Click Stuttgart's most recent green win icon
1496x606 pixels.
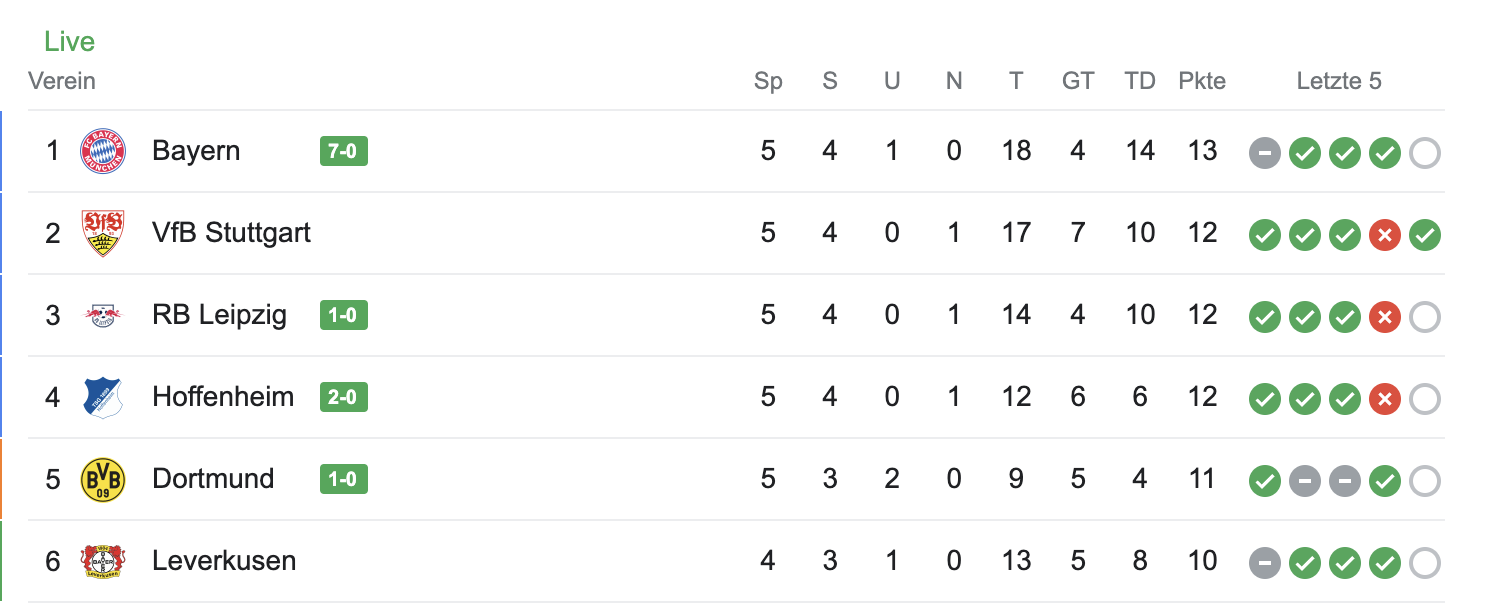1425,236
